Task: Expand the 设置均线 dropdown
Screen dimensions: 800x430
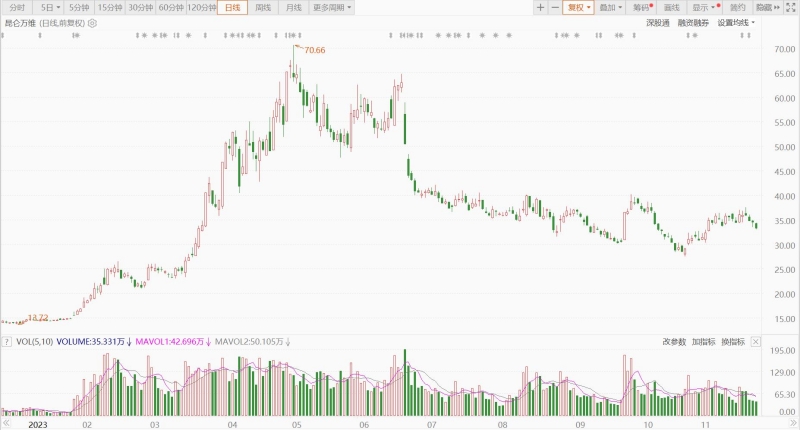Action: [736, 23]
